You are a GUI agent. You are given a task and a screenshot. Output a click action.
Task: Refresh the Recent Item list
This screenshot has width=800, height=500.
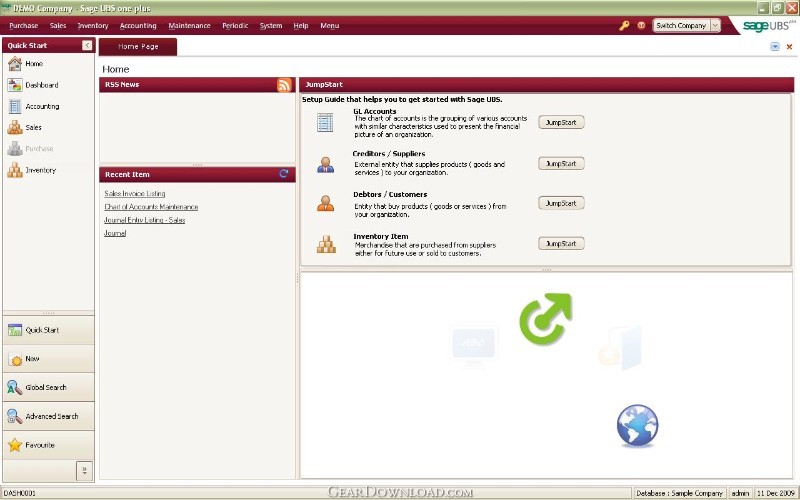[x=284, y=174]
